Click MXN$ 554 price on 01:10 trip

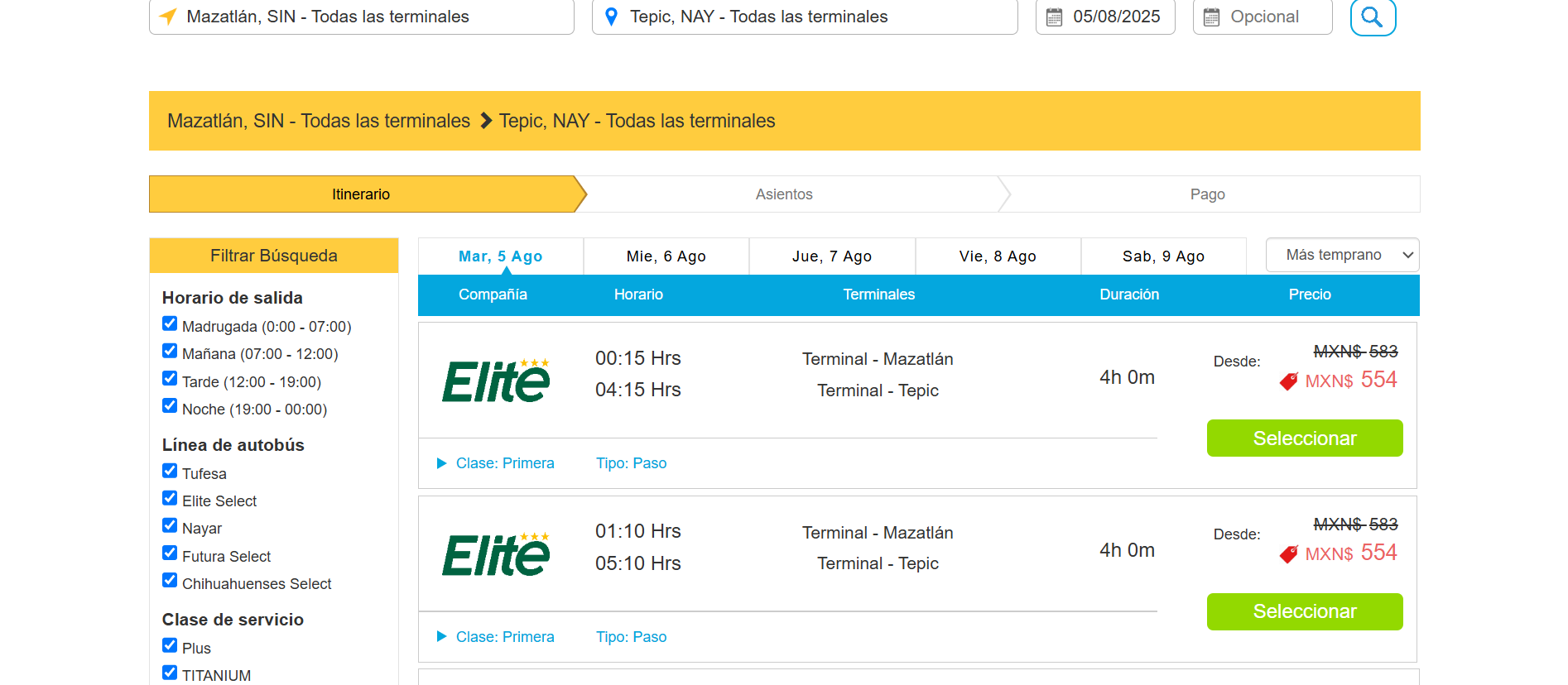tap(1351, 553)
